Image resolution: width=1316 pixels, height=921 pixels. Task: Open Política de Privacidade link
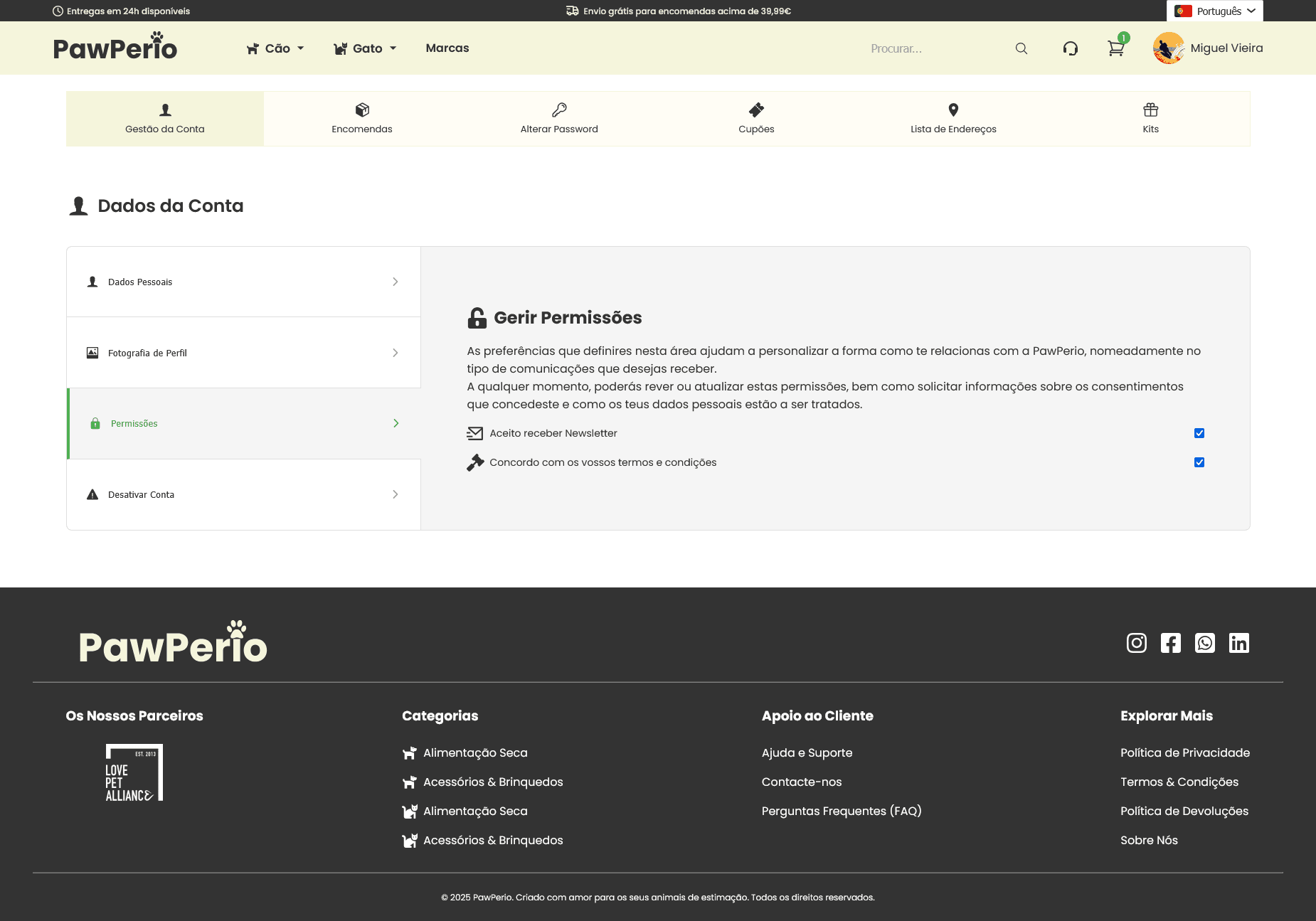click(1184, 752)
